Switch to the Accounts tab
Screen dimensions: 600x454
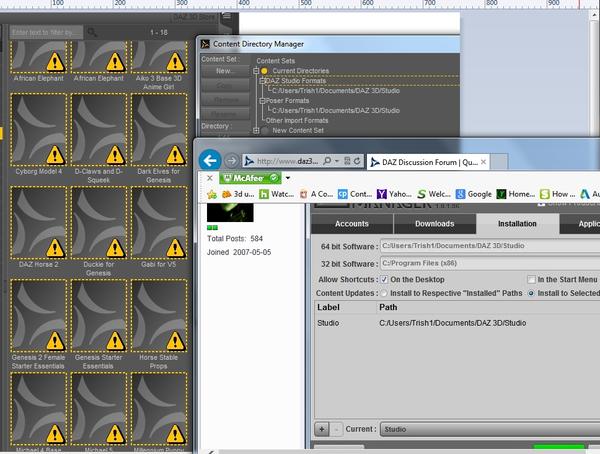coord(352,224)
